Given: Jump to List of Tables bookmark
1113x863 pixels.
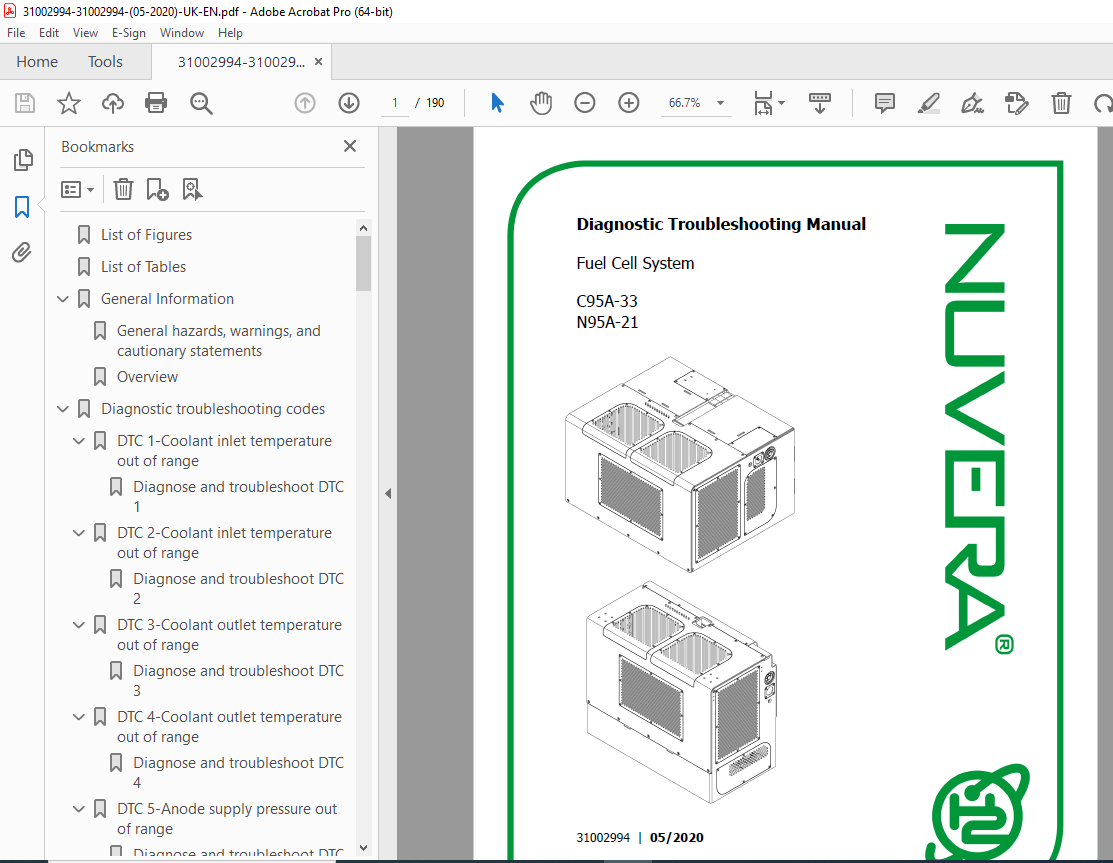Looking at the screenshot, I should pyautogui.click(x=143, y=267).
